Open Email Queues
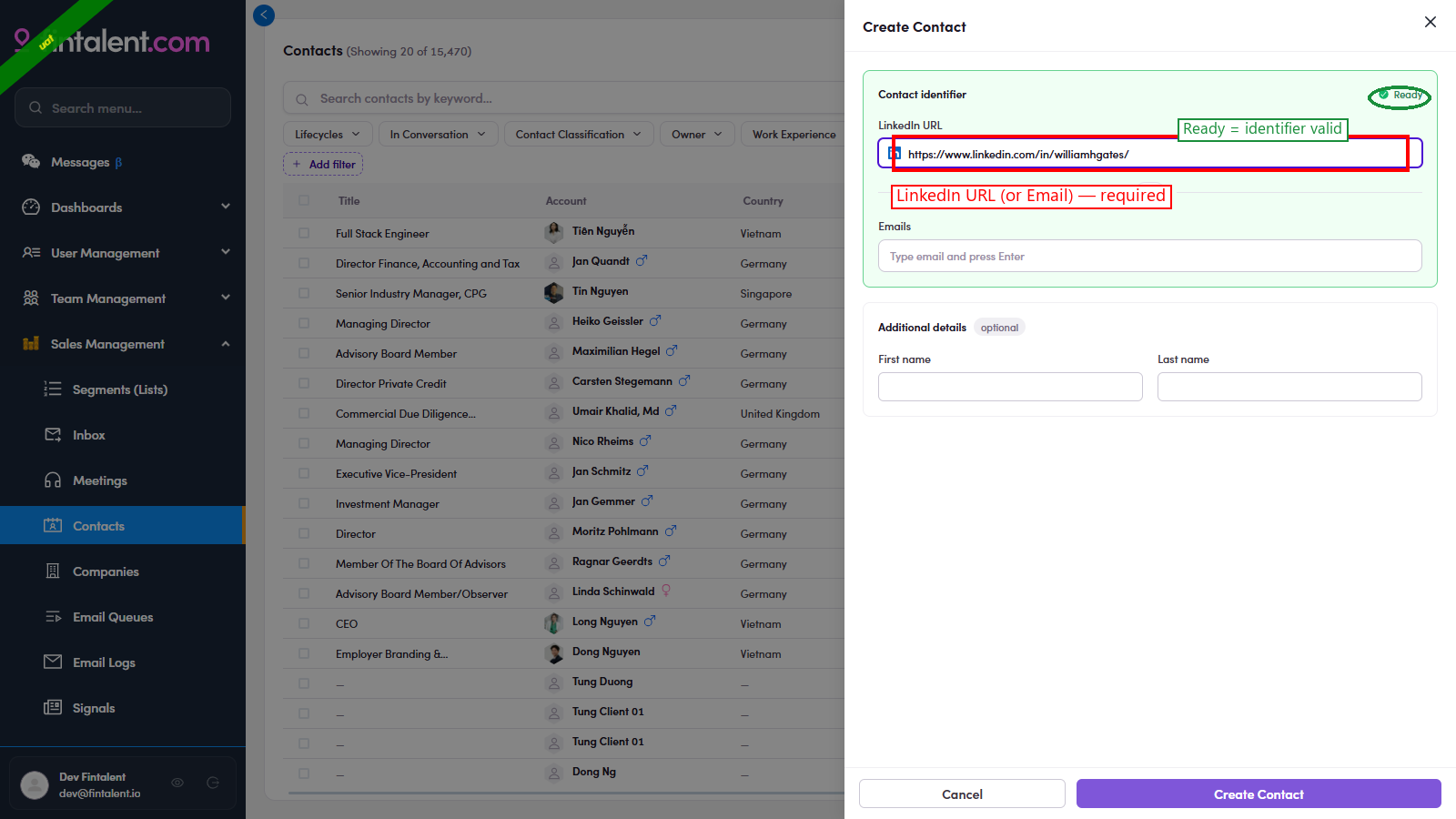 click(x=113, y=617)
